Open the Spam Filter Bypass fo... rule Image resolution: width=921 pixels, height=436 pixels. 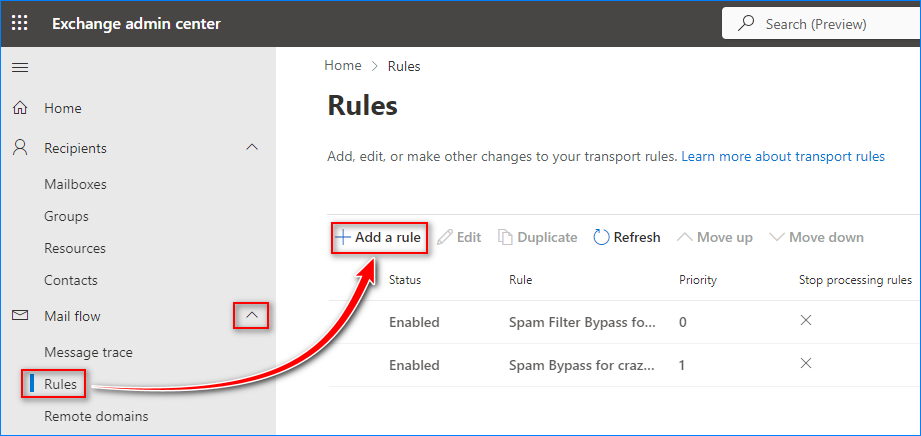pyautogui.click(x=582, y=322)
